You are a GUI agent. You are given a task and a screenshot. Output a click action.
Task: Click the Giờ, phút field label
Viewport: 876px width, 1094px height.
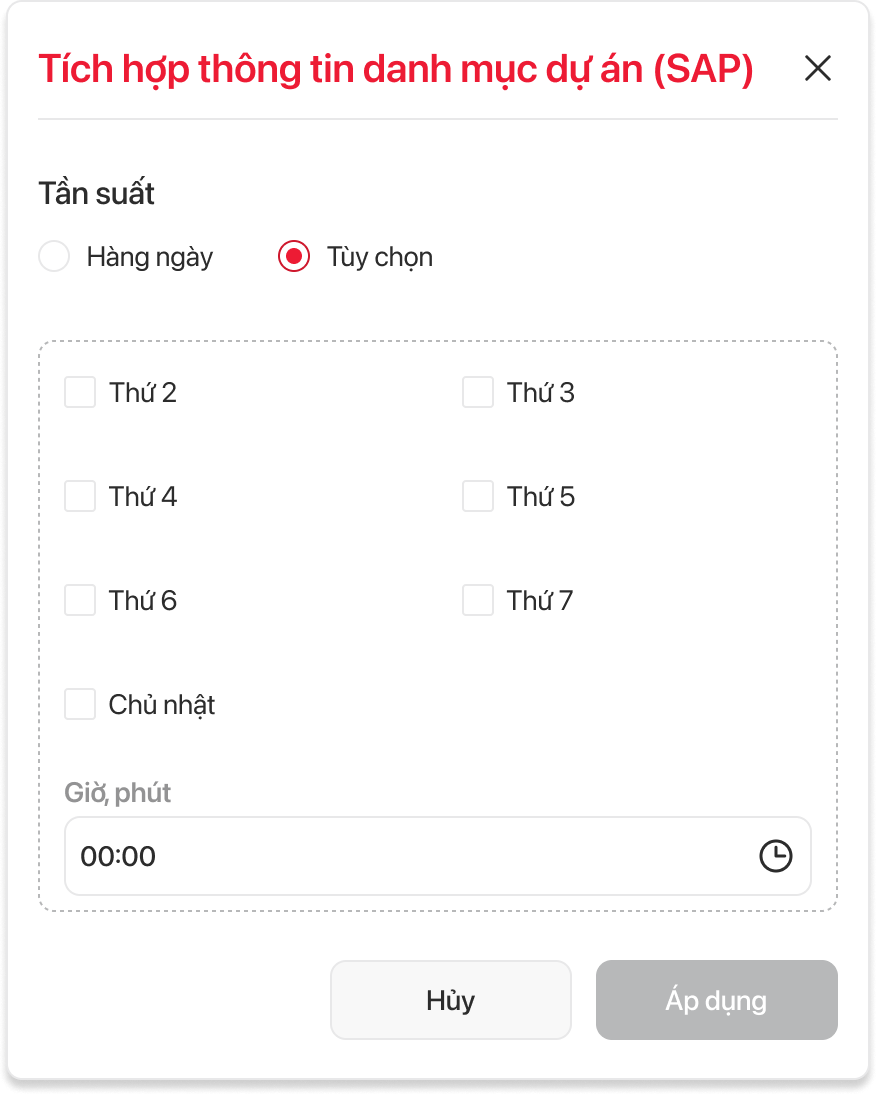[x=118, y=793]
